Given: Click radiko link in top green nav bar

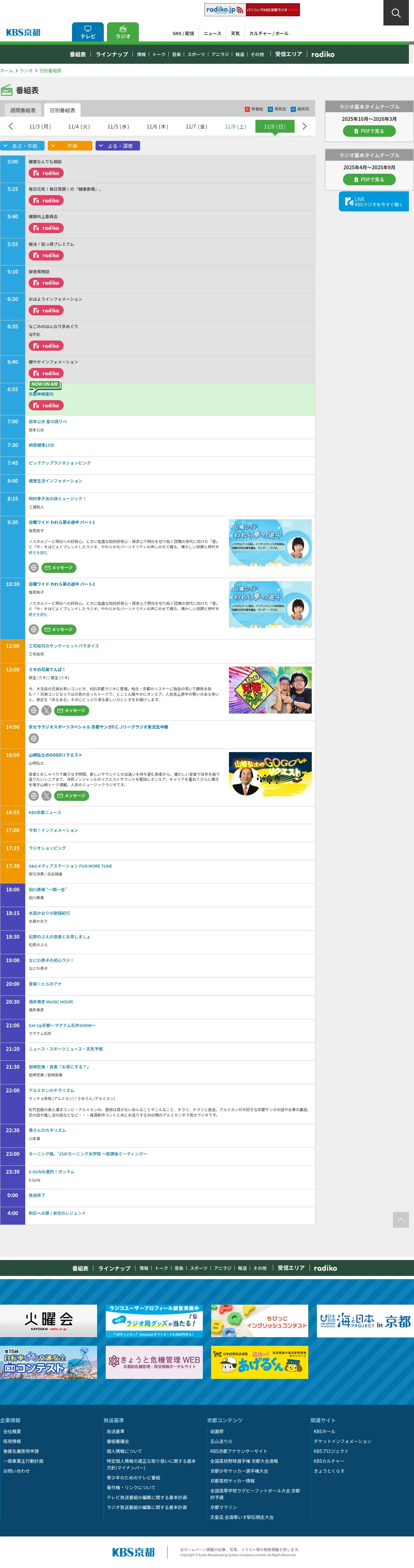Looking at the screenshot, I should (x=323, y=54).
